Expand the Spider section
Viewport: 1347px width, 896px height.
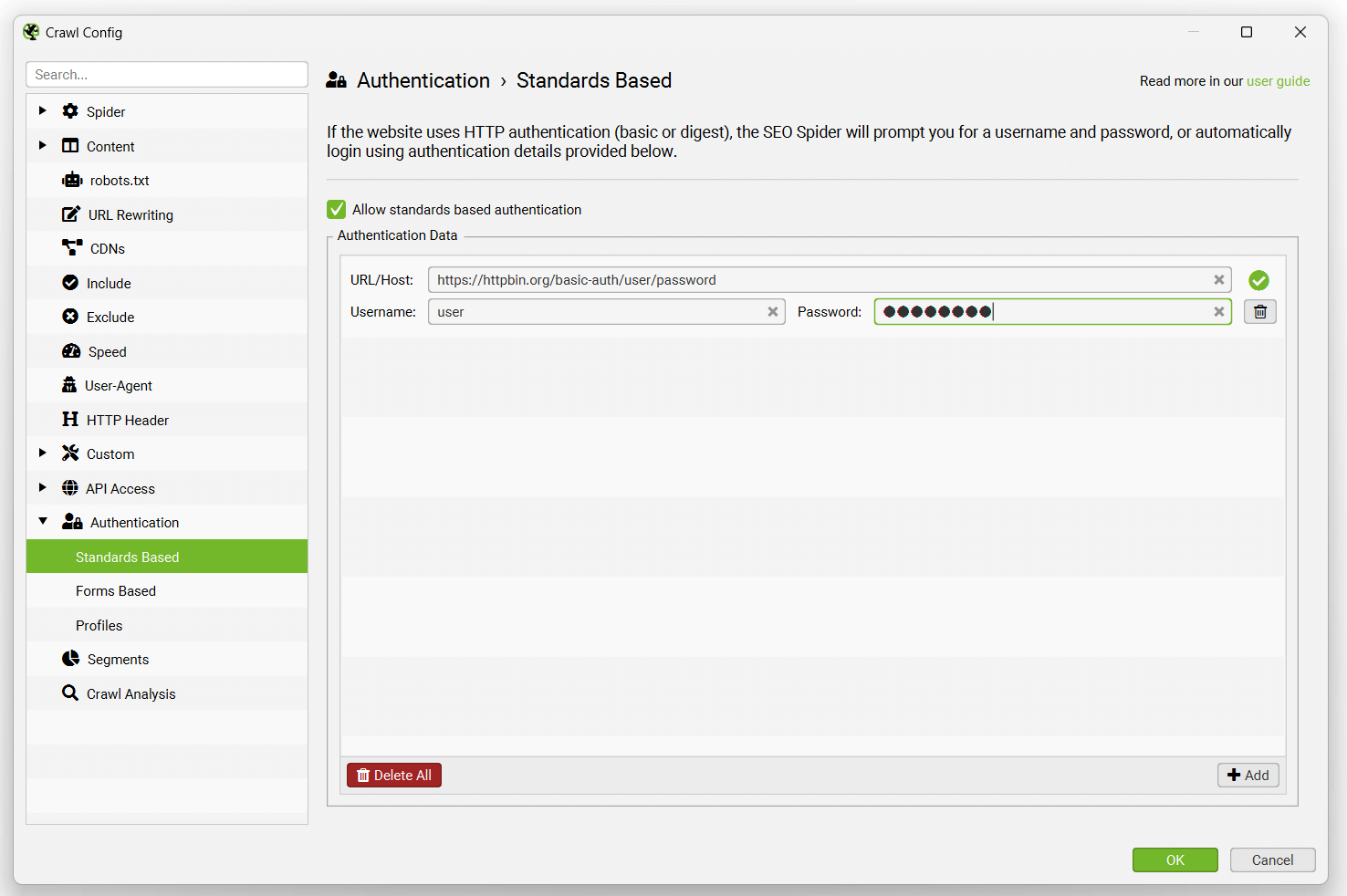[42, 110]
